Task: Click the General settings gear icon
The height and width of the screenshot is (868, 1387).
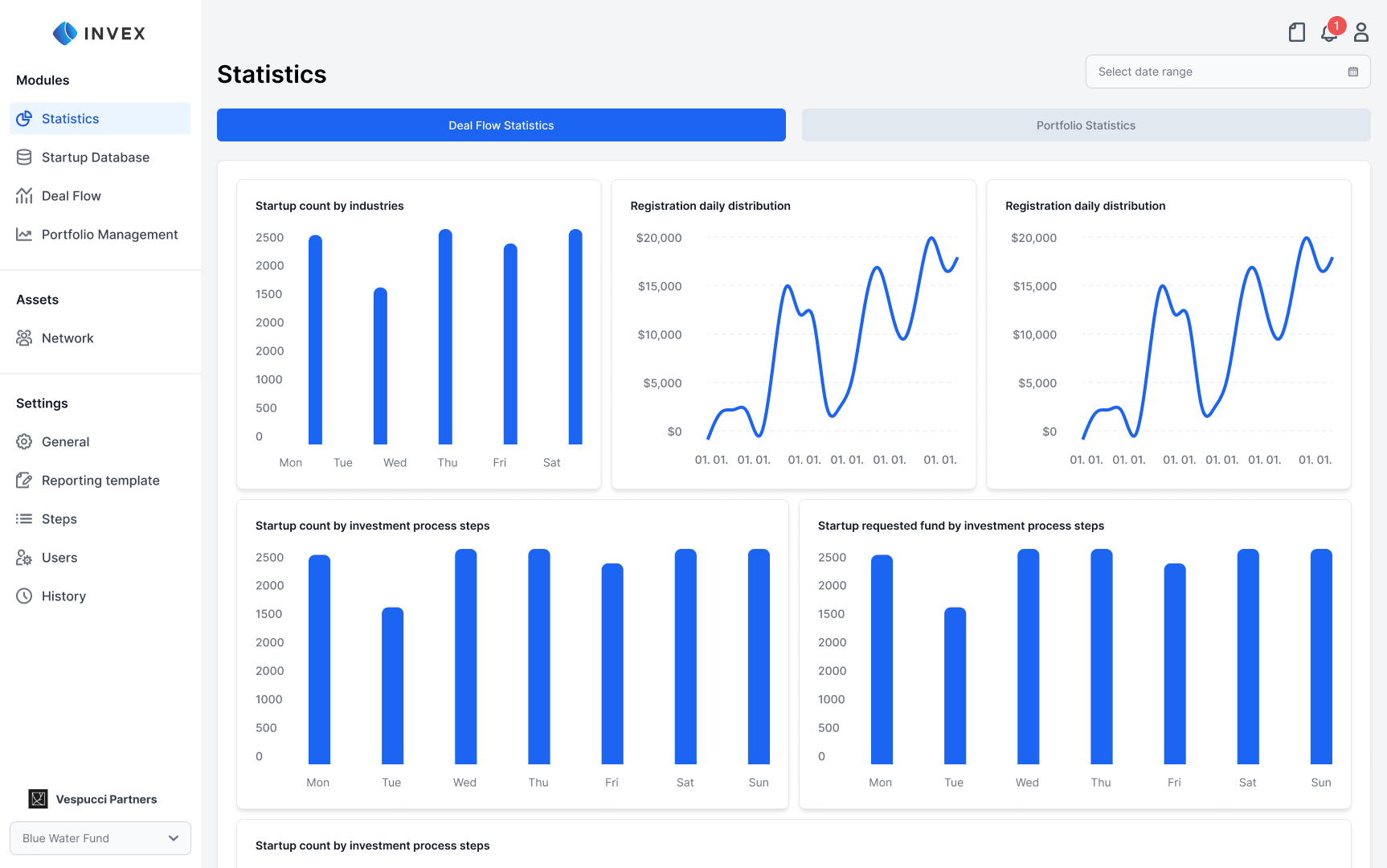Action: click(24, 442)
